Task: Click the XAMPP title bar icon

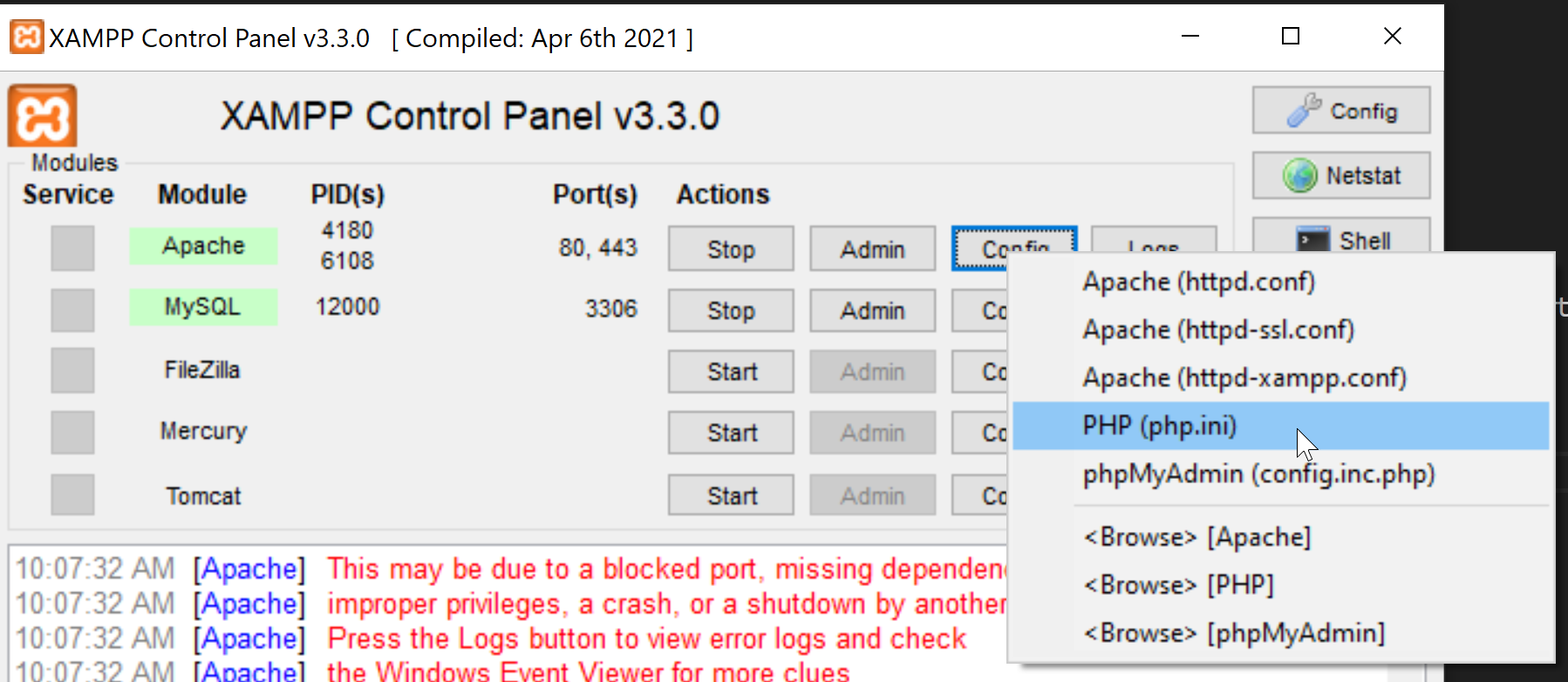Action: tap(26, 38)
